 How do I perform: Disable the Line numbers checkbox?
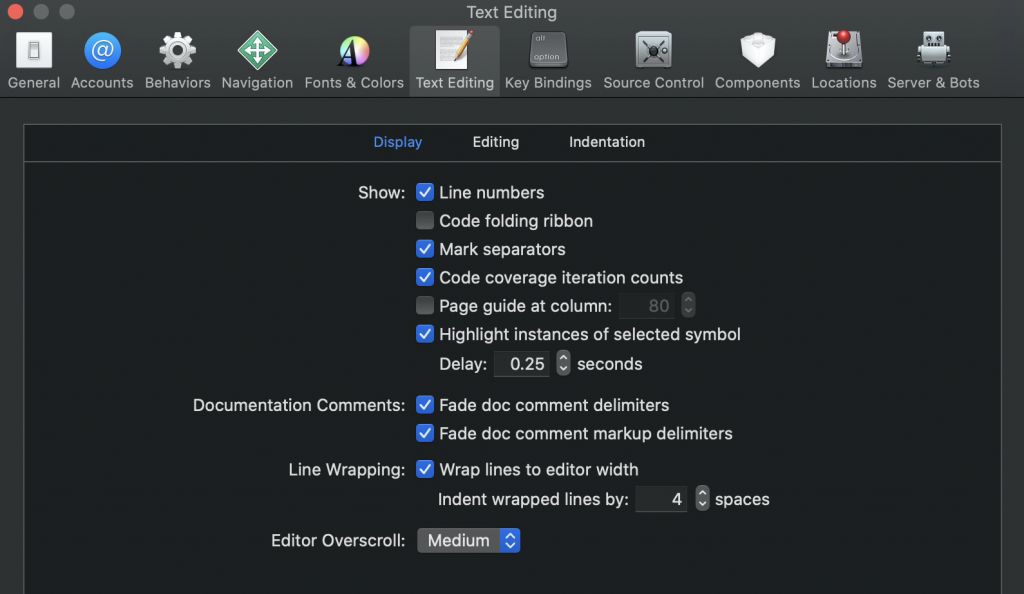coord(425,192)
